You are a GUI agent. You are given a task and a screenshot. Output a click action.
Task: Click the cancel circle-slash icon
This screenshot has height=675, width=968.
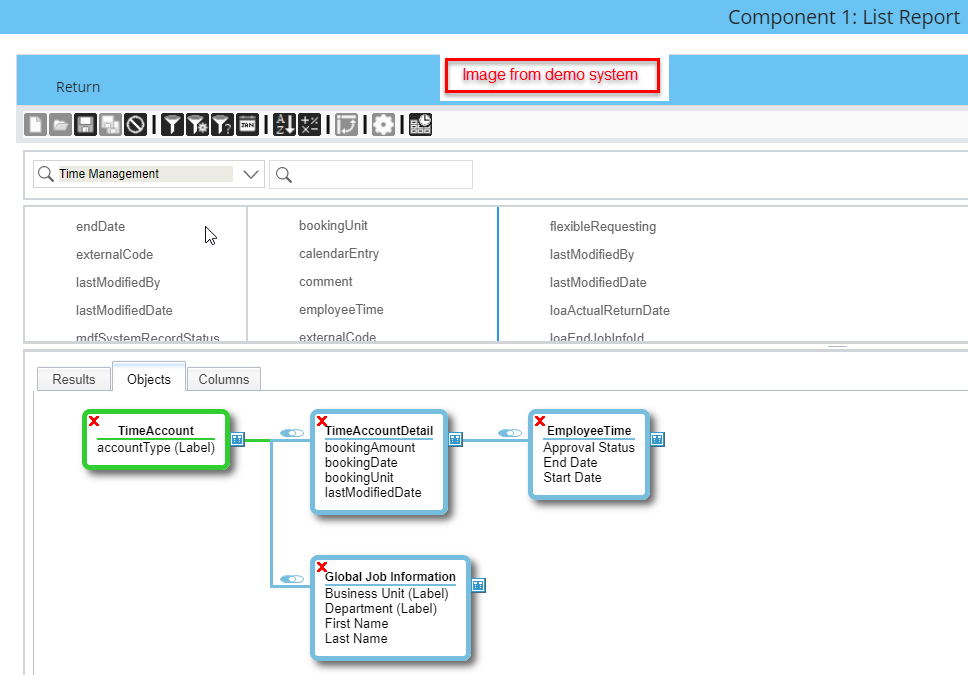135,125
